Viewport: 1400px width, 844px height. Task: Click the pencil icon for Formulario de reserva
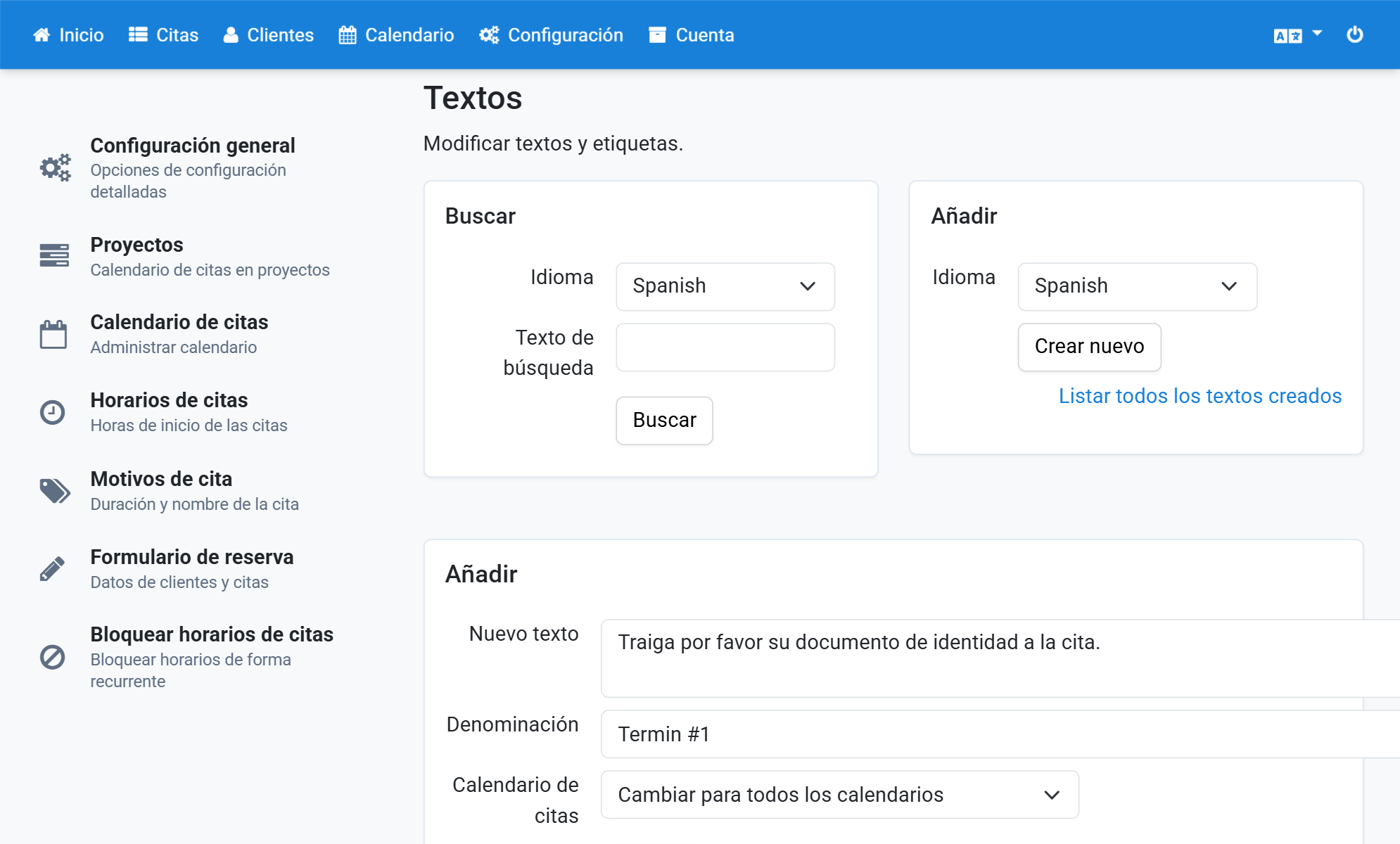click(x=53, y=569)
